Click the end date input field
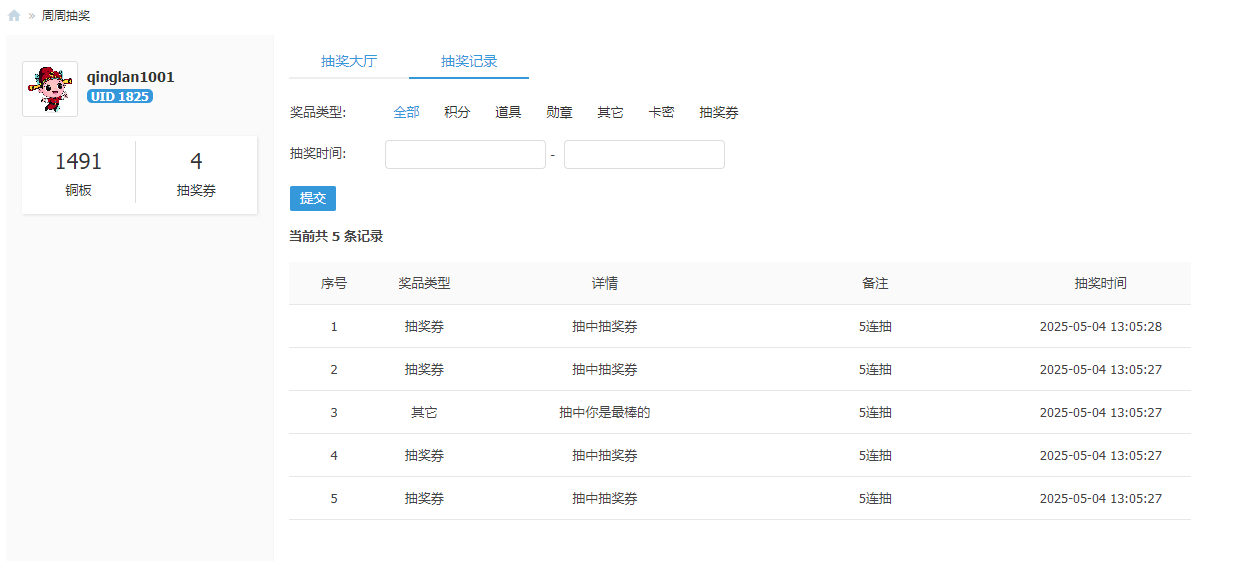The image size is (1233, 561). [x=644, y=155]
